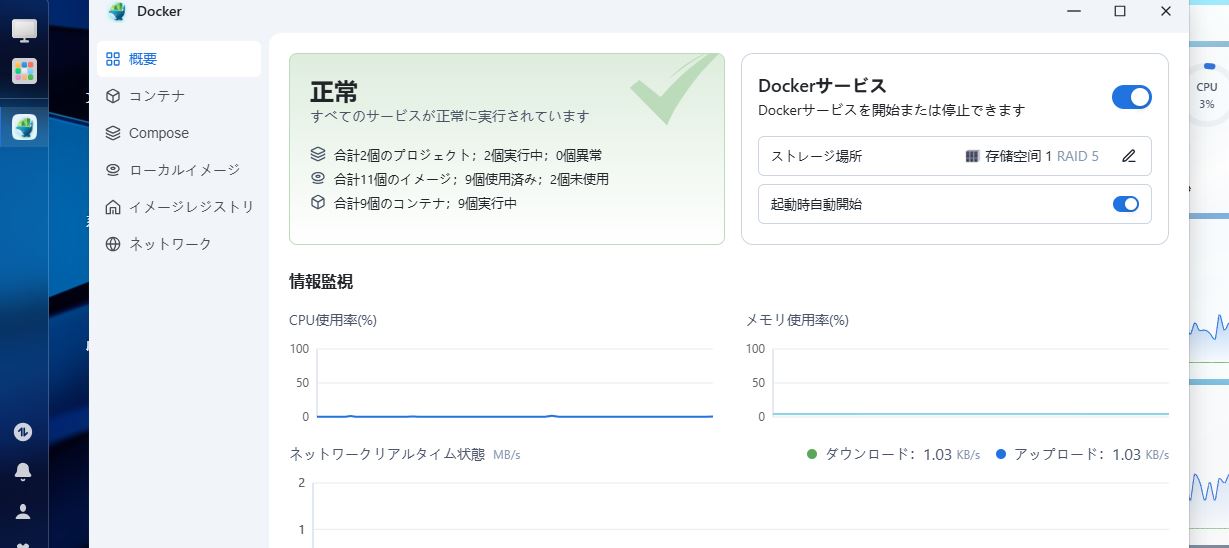
Task: Click the Docker icon in the left dock
Action: [x=24, y=127]
